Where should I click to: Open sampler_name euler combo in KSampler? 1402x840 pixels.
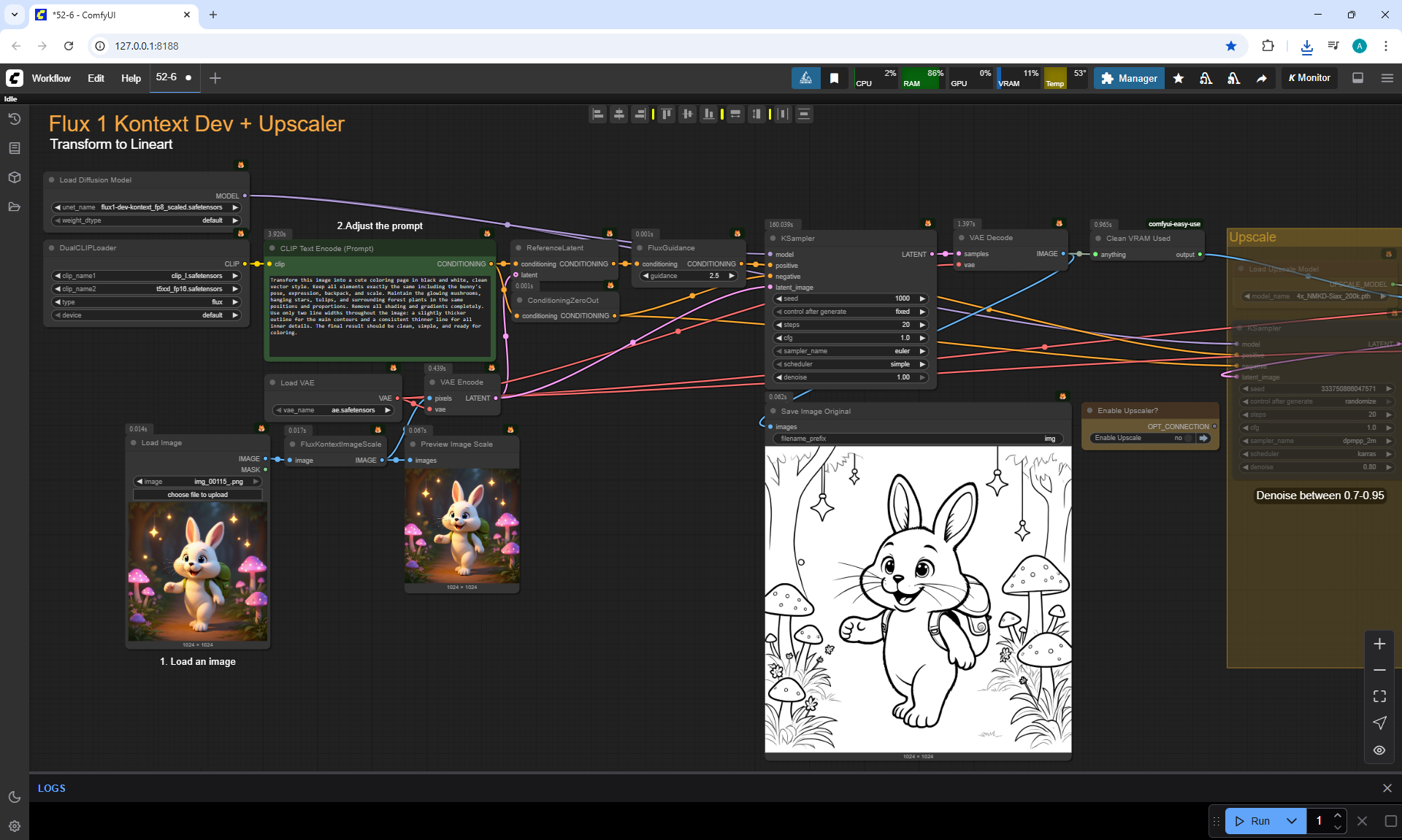(850, 351)
